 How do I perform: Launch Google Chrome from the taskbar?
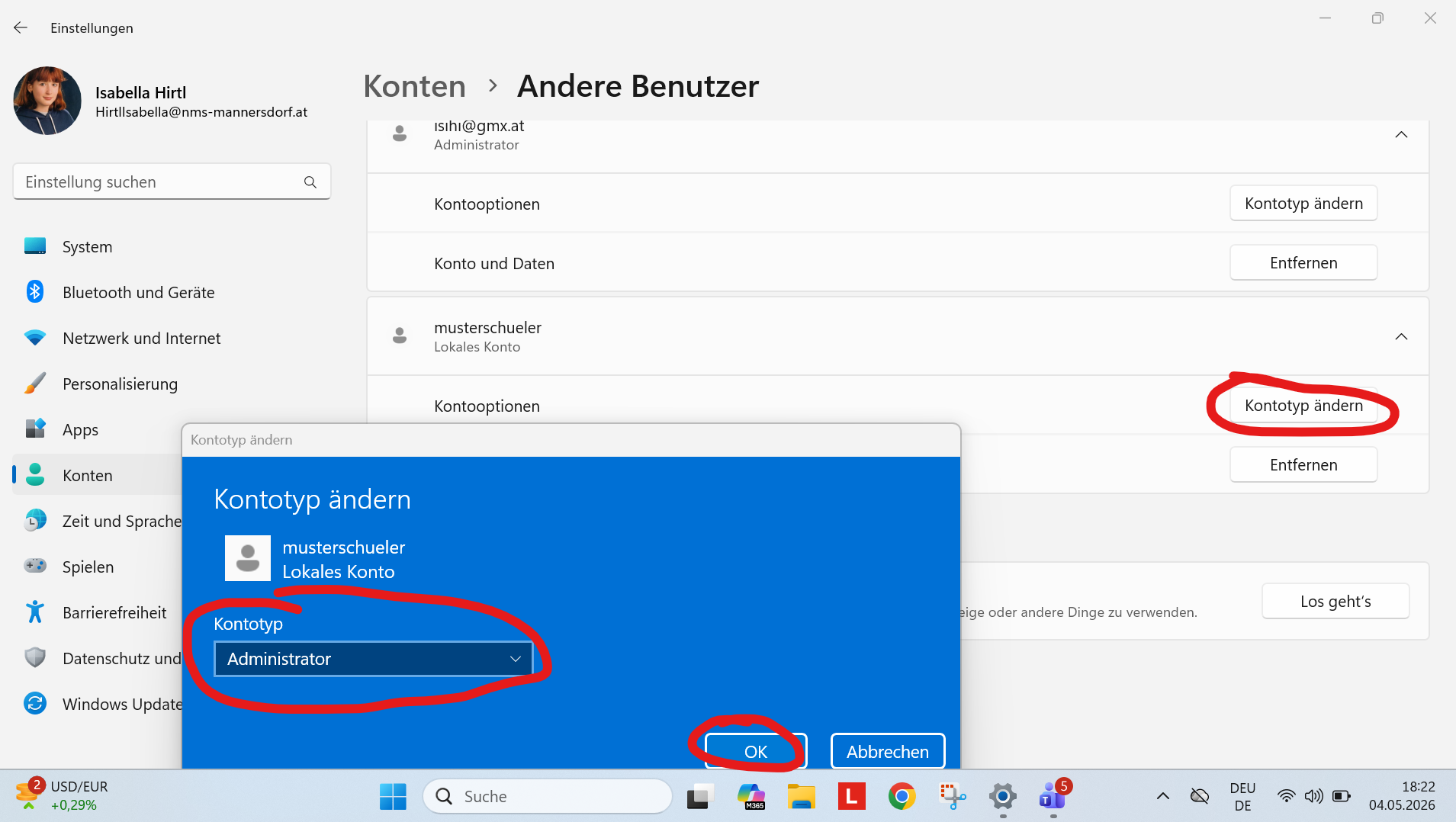(x=902, y=796)
